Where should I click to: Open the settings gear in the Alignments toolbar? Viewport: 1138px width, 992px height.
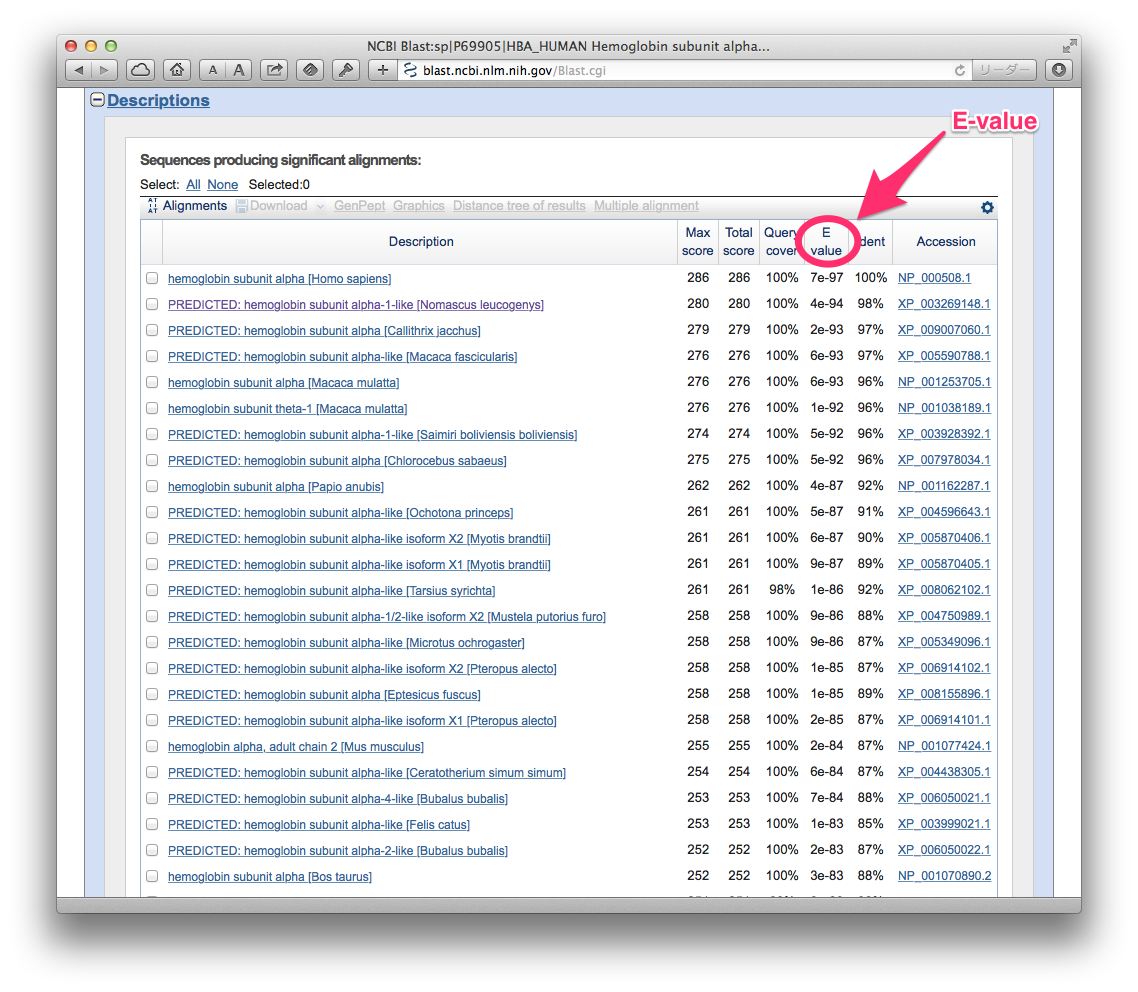pyautogui.click(x=987, y=207)
